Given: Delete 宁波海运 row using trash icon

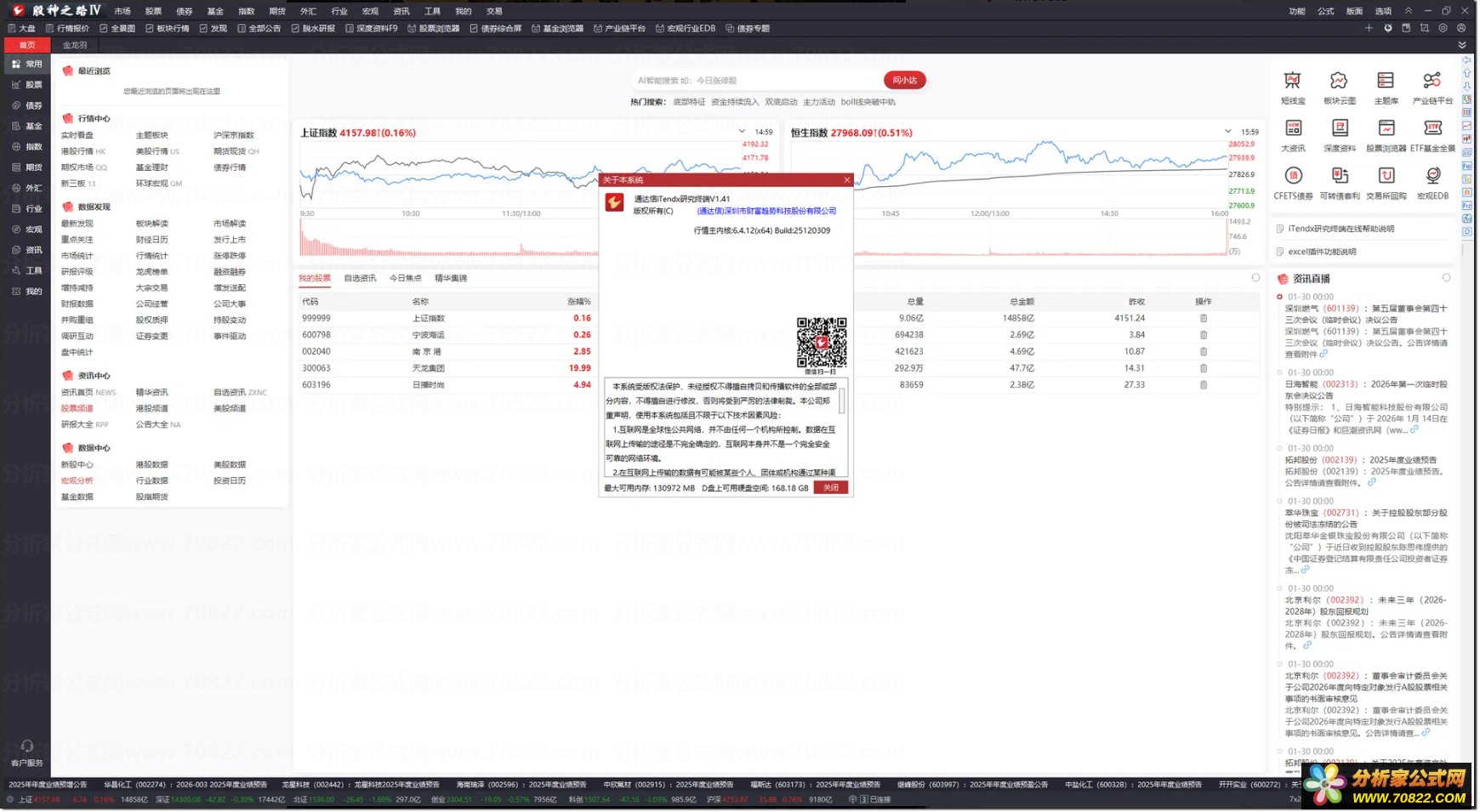Looking at the screenshot, I should click(1203, 335).
